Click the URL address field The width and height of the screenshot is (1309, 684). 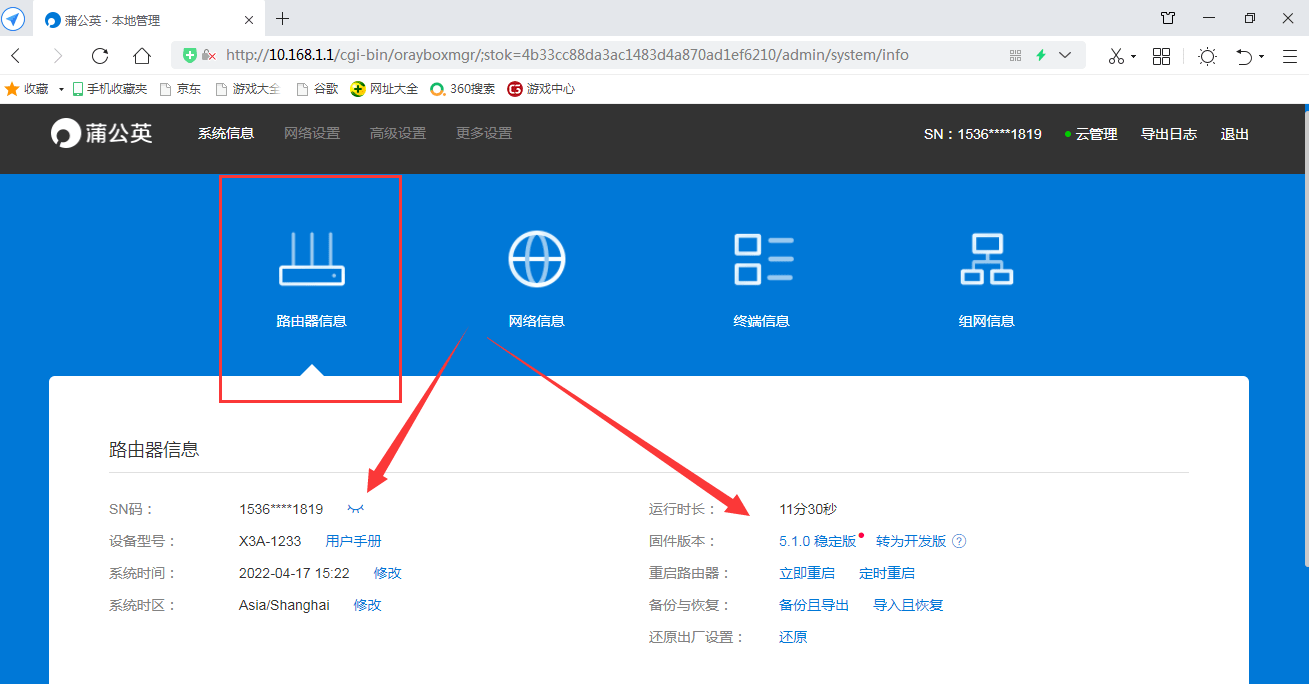click(600, 56)
